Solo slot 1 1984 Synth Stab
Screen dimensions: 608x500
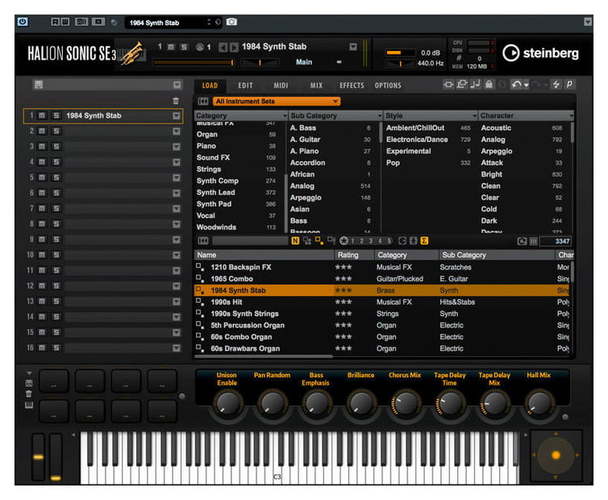(x=56, y=116)
